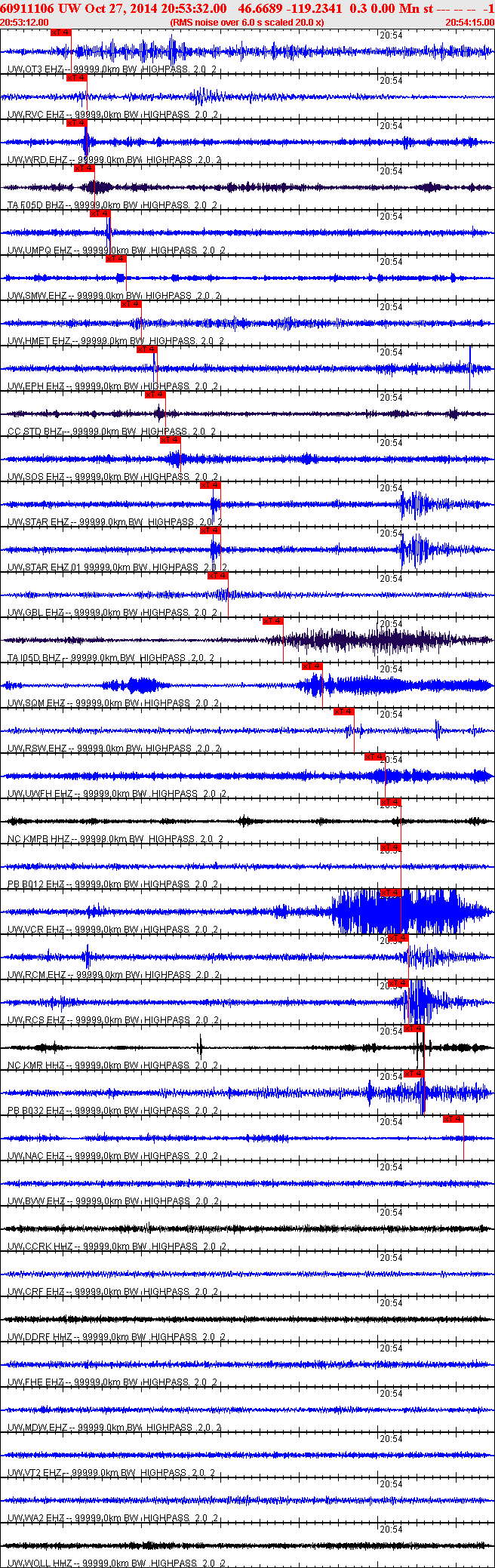
Task: Select the 'UW.WA2 EHZ' station label
Action: [36, 1518]
